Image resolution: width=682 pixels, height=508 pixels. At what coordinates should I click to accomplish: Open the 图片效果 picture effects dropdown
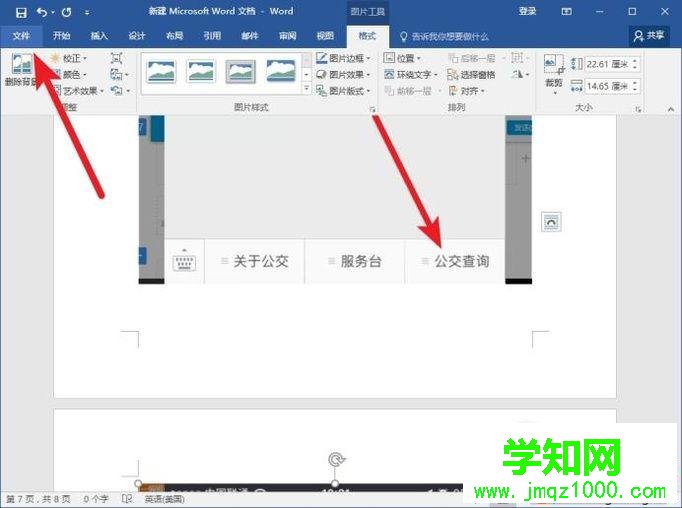(x=343, y=74)
